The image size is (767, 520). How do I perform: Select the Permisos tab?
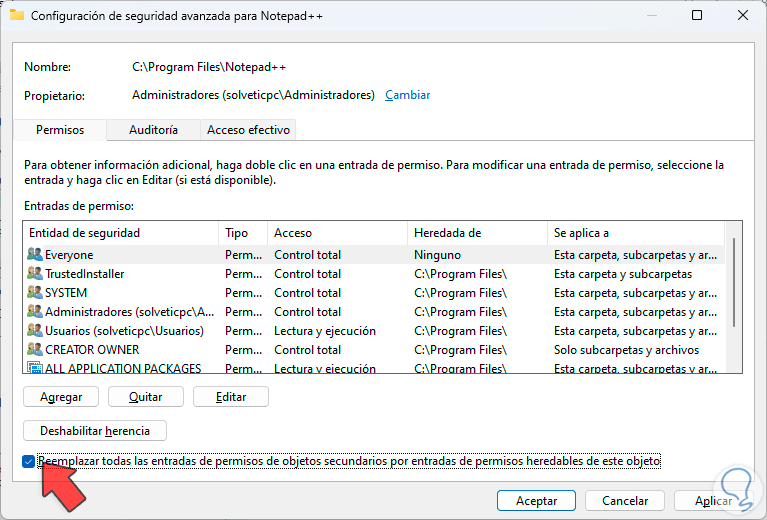(60, 130)
